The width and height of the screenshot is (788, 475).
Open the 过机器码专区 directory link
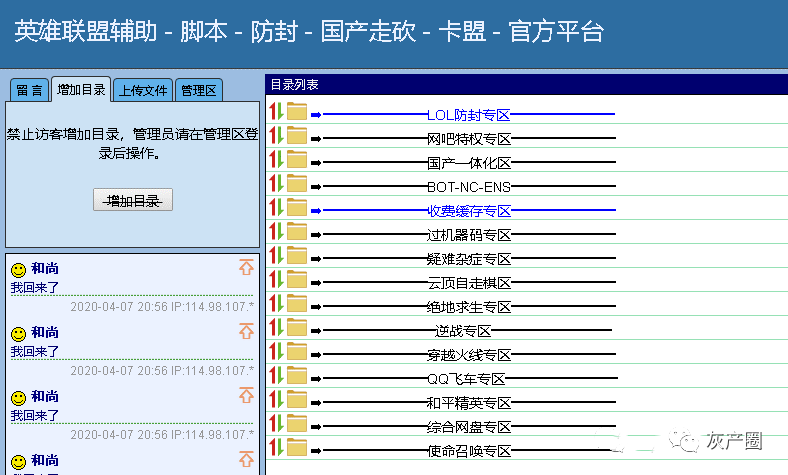[x=468, y=235]
